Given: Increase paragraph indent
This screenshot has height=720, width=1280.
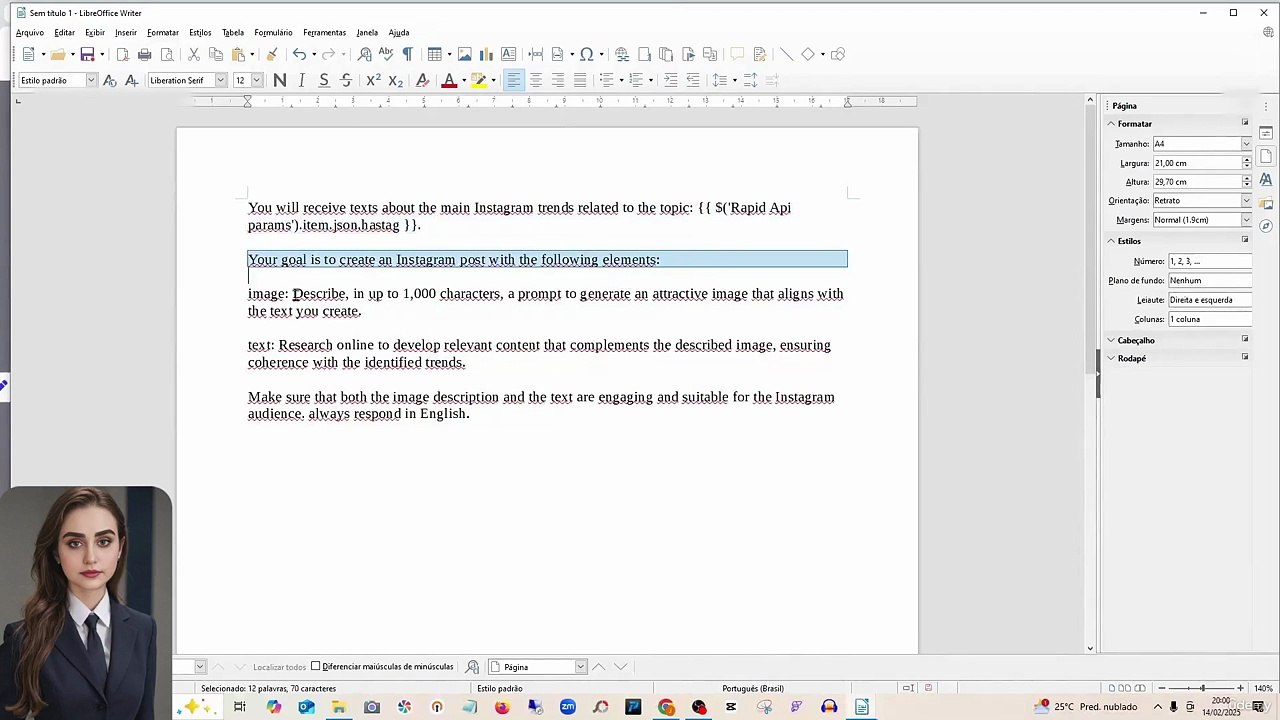Looking at the screenshot, I should pyautogui.click(x=670, y=80).
